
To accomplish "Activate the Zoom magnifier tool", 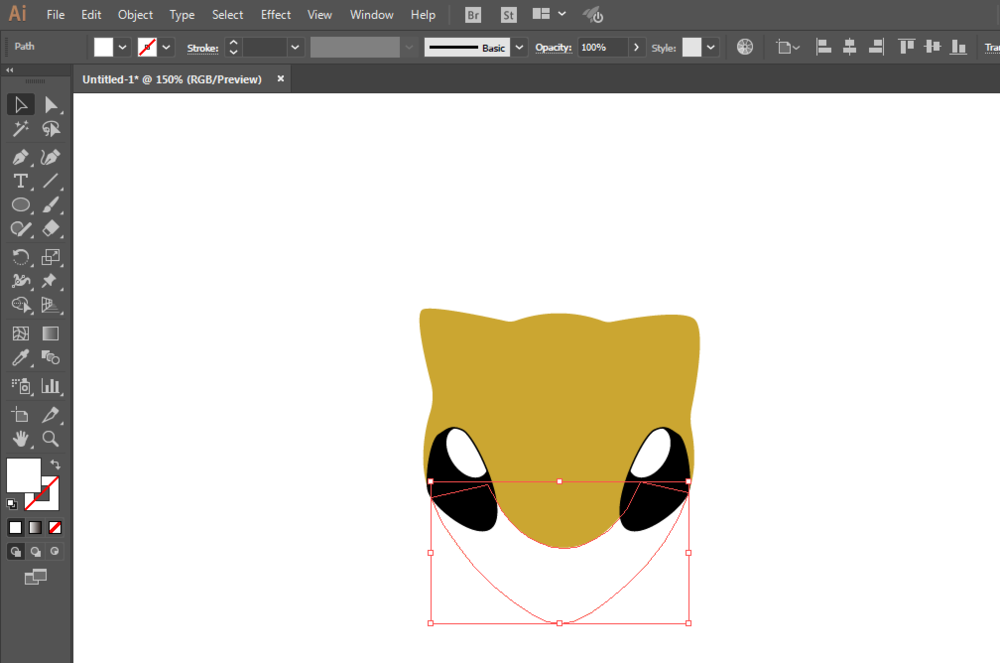I will [50, 438].
